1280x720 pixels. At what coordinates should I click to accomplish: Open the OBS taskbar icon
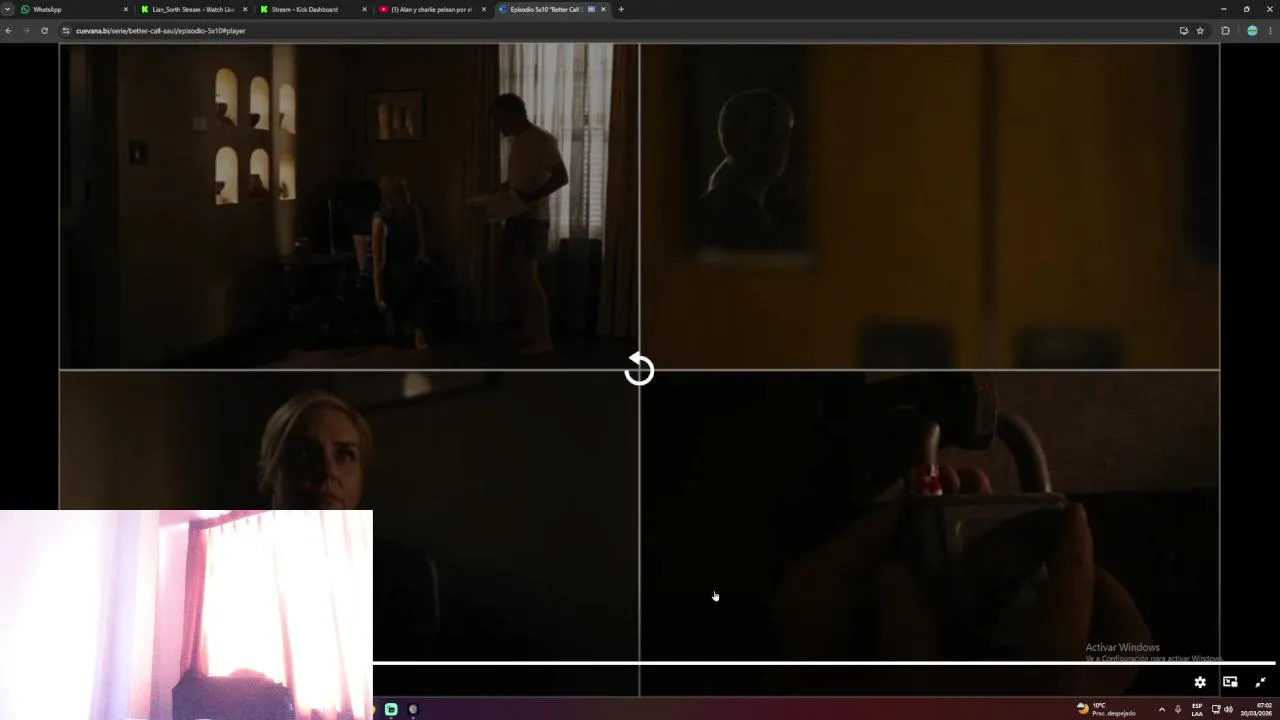tap(413, 709)
